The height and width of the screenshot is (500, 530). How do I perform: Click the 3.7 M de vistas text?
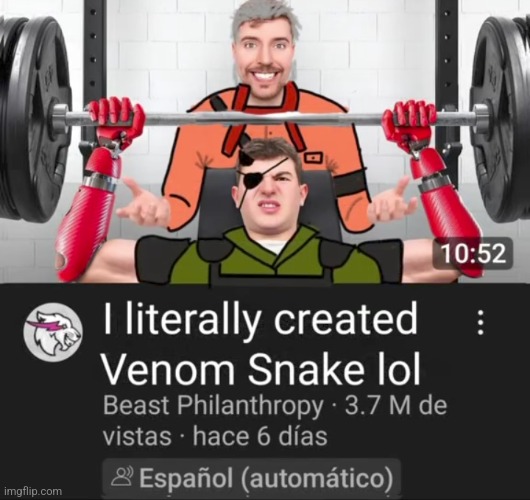pyautogui.click(x=275, y=421)
